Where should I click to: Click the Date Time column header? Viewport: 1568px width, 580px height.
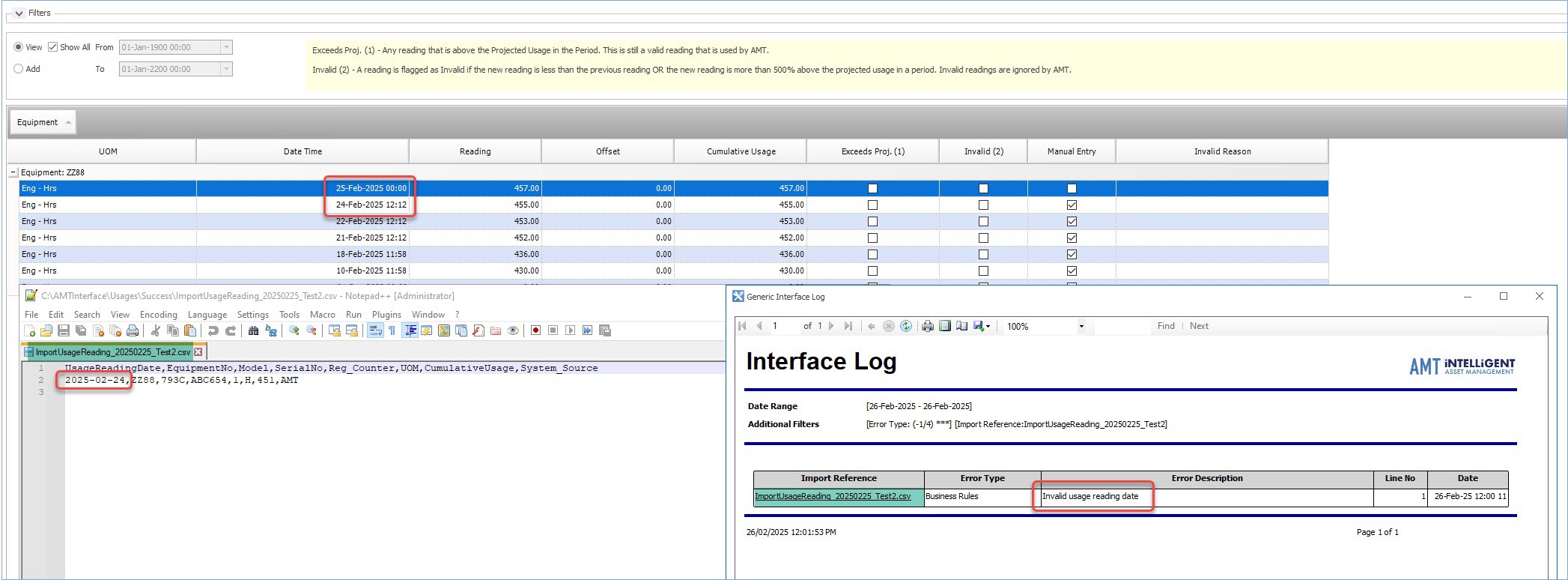tap(303, 151)
